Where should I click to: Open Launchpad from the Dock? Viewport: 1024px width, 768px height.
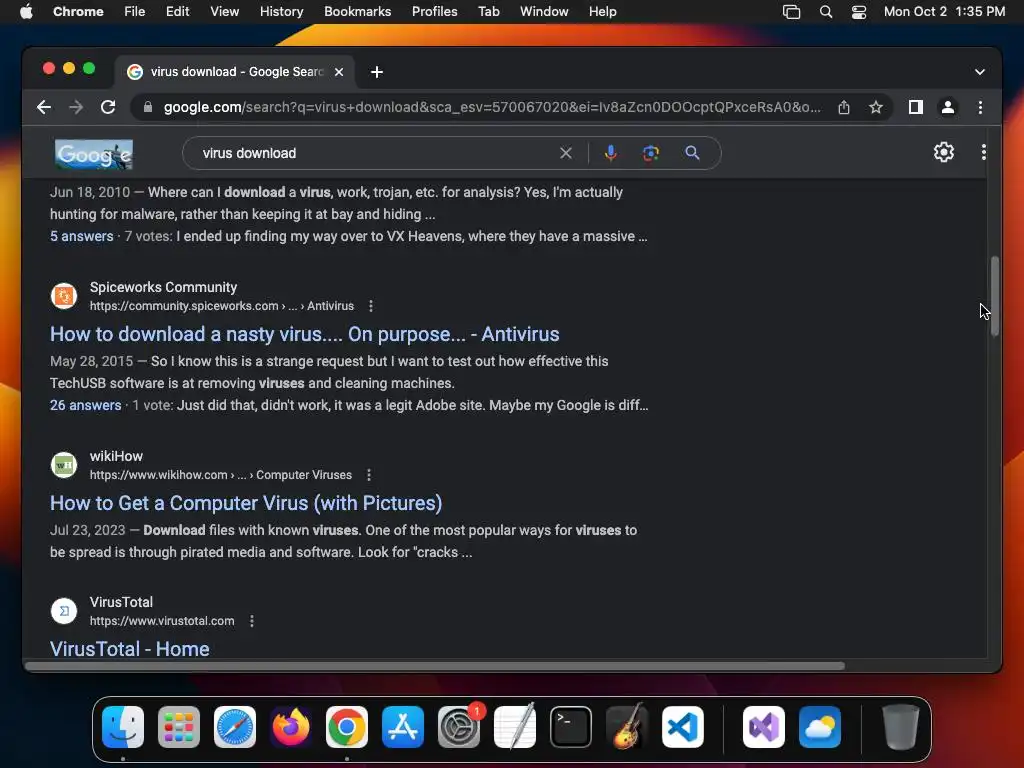179,727
